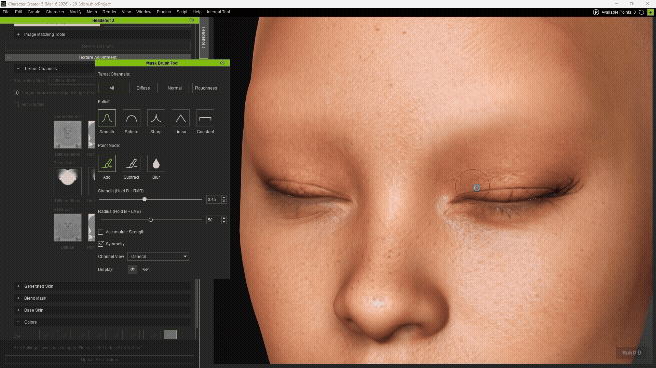Choose the Blur paint mode droplet icon
Screen dimensions: 656x368
pos(156,164)
